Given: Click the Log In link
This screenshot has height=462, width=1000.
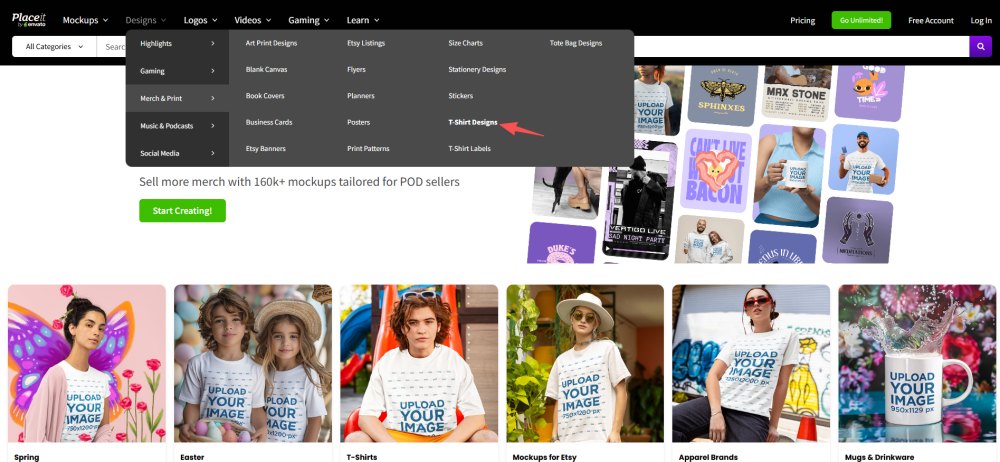Looking at the screenshot, I should pos(981,20).
